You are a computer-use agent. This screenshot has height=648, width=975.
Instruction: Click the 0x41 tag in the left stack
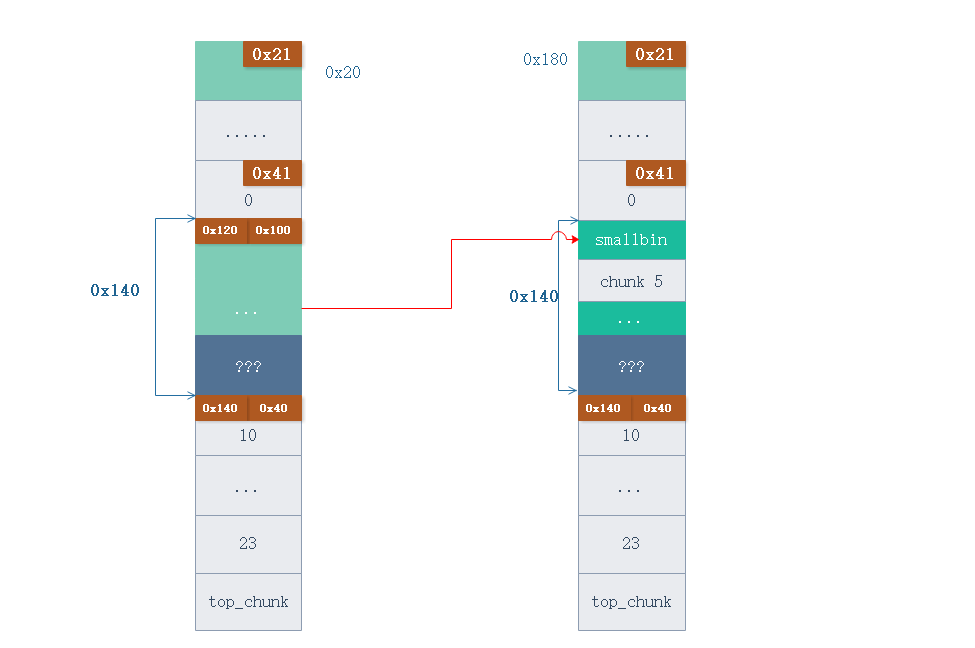pyautogui.click(x=271, y=174)
